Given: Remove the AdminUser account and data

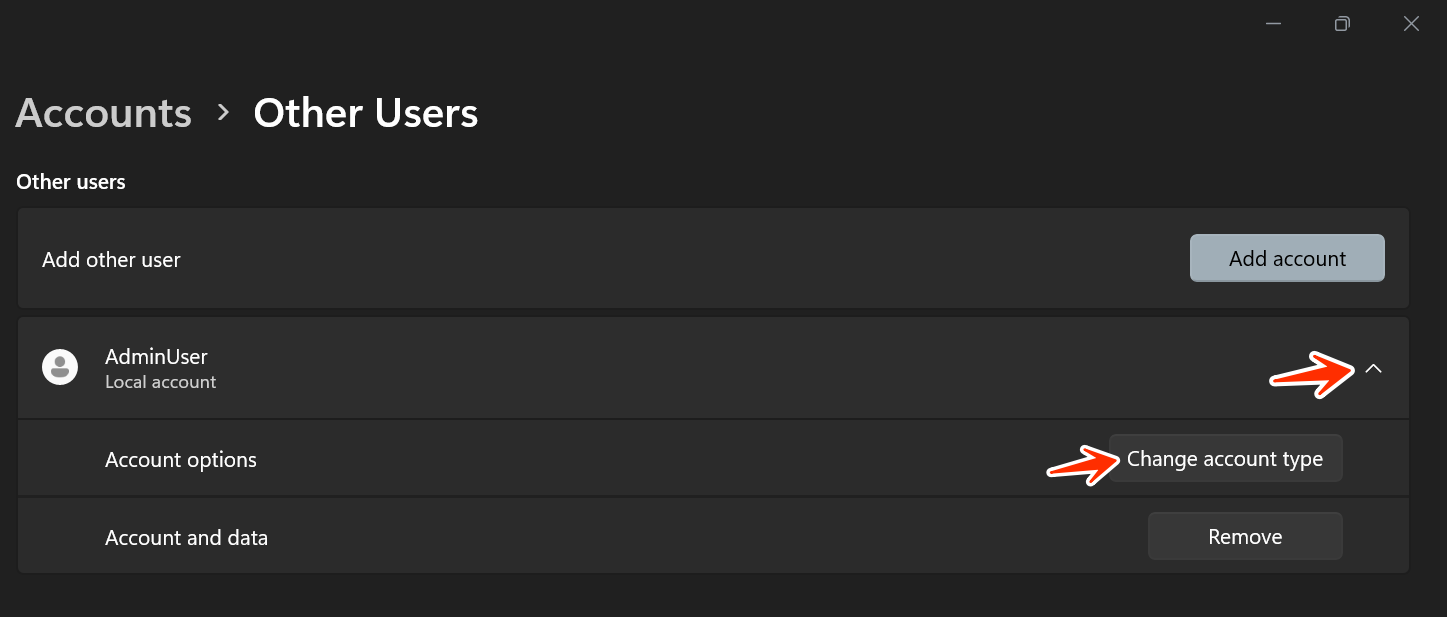Looking at the screenshot, I should pos(1244,537).
